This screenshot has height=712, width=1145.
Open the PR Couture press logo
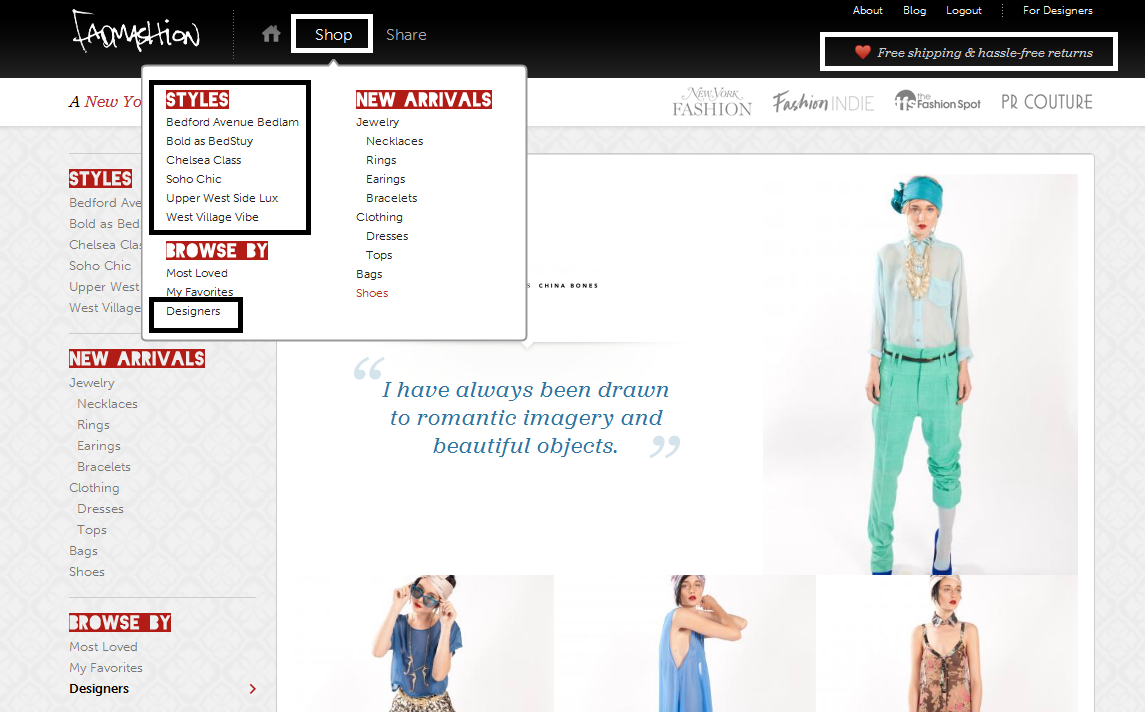(1046, 102)
